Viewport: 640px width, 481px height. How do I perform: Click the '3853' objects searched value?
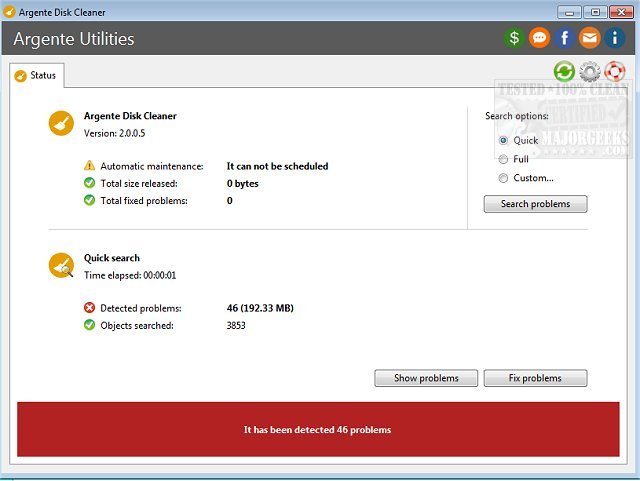pyautogui.click(x=236, y=325)
